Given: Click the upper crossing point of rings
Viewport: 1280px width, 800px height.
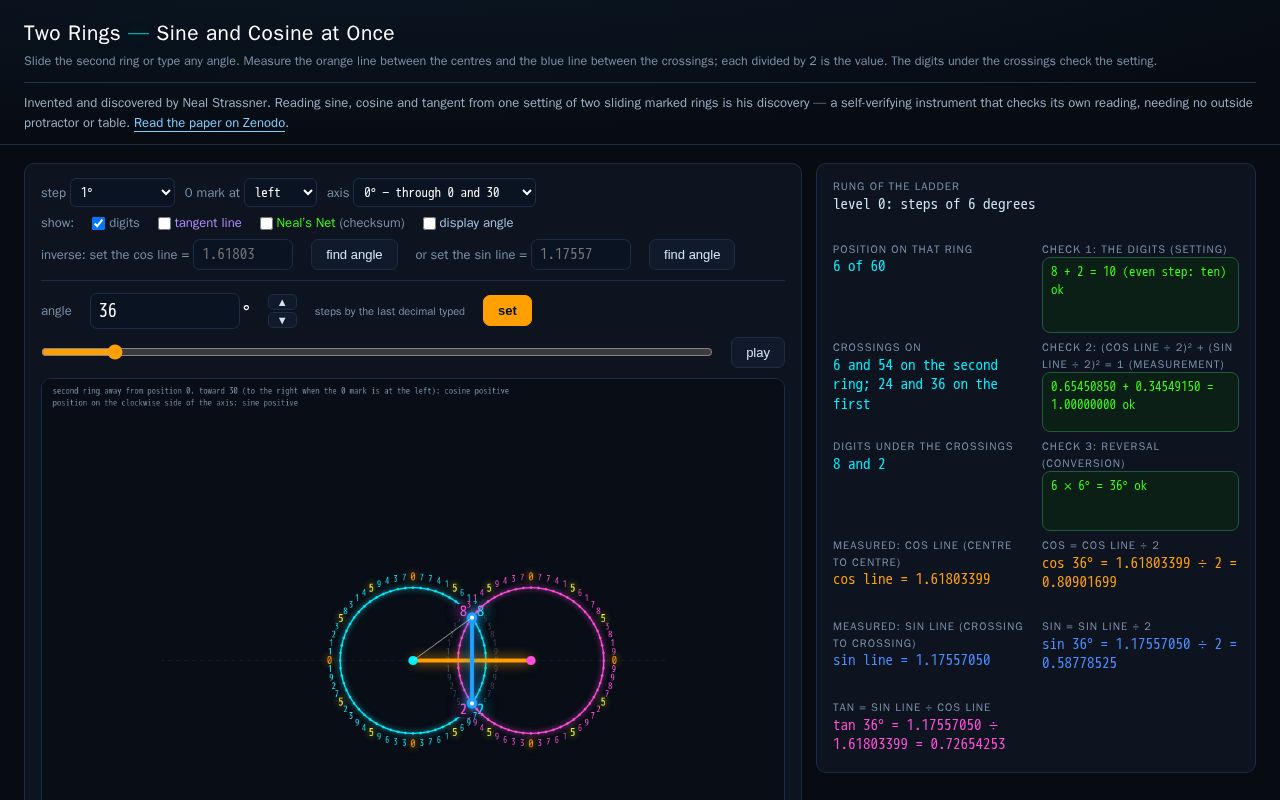Looking at the screenshot, I should [472, 618].
